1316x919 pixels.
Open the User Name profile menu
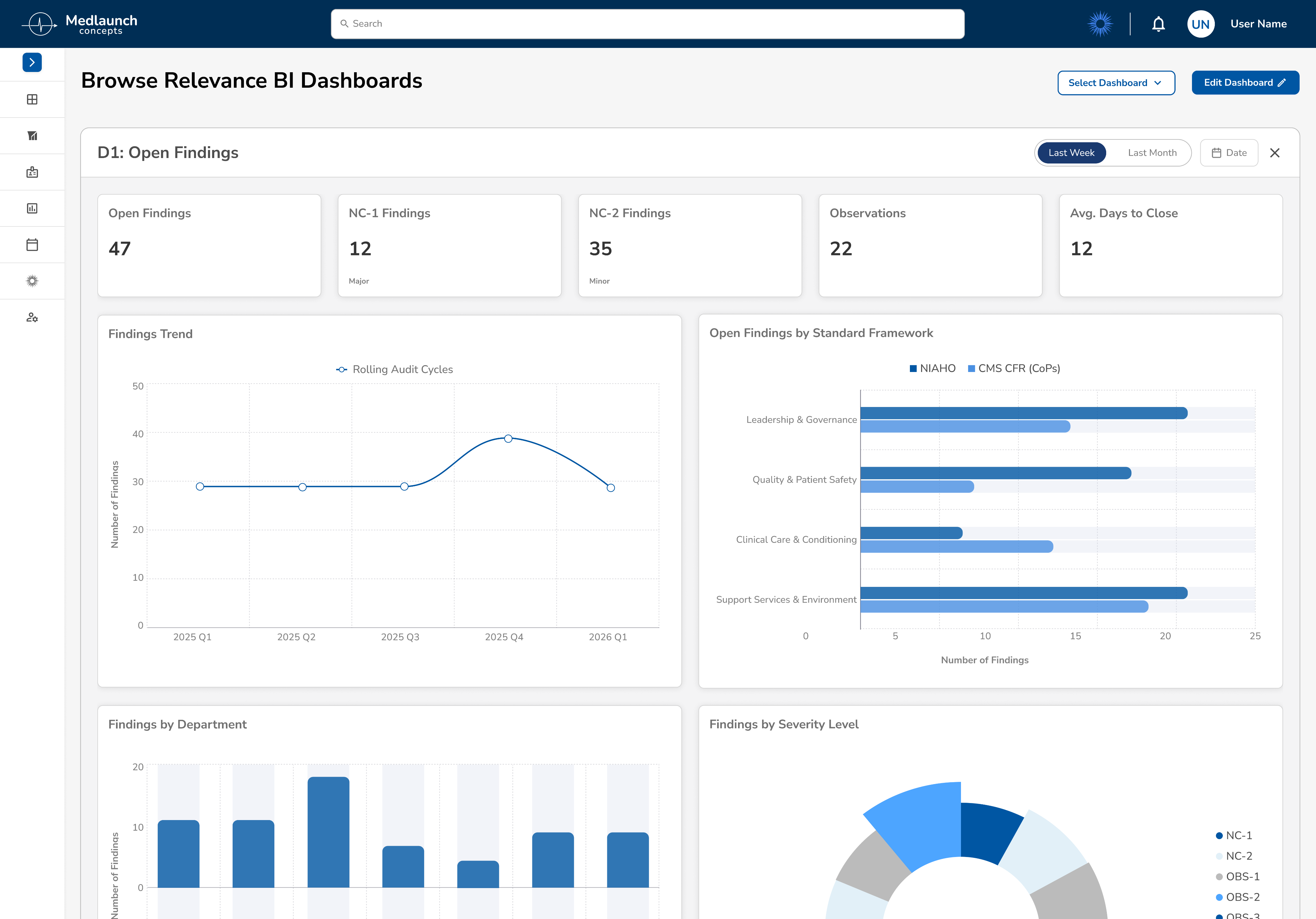(x=1258, y=24)
